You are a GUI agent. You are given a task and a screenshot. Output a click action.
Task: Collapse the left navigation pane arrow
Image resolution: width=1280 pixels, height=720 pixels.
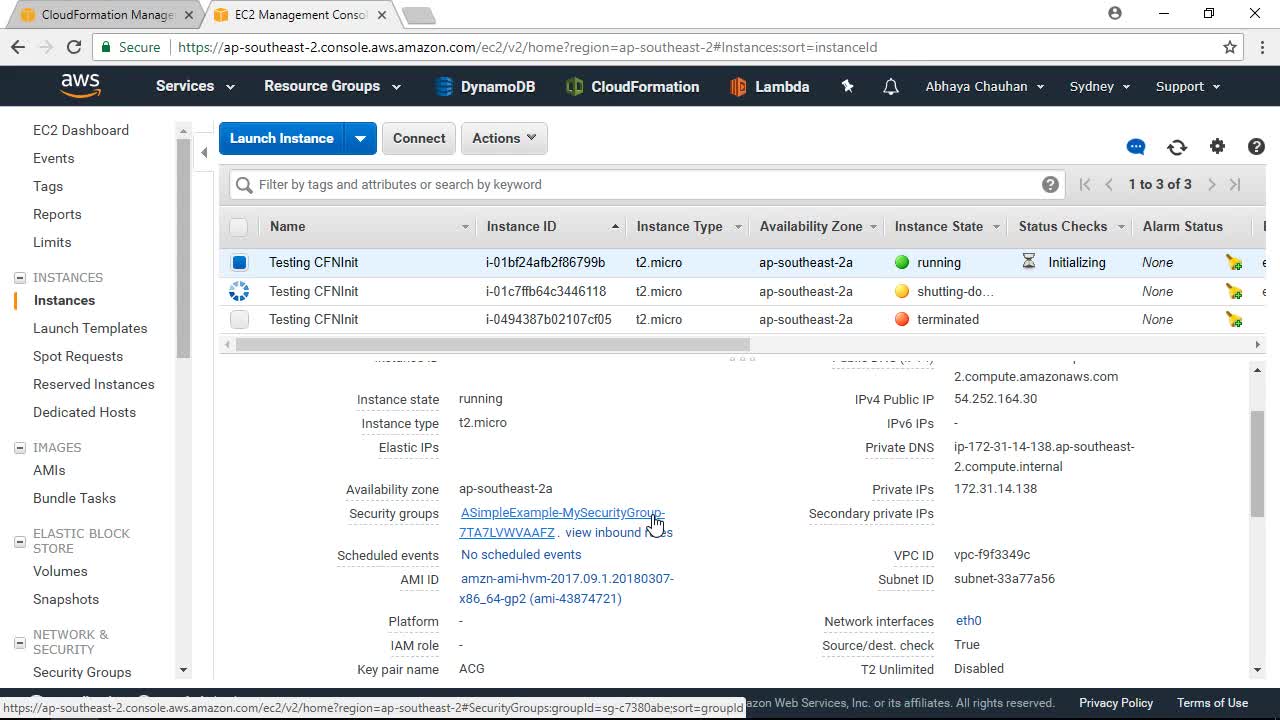coord(204,152)
